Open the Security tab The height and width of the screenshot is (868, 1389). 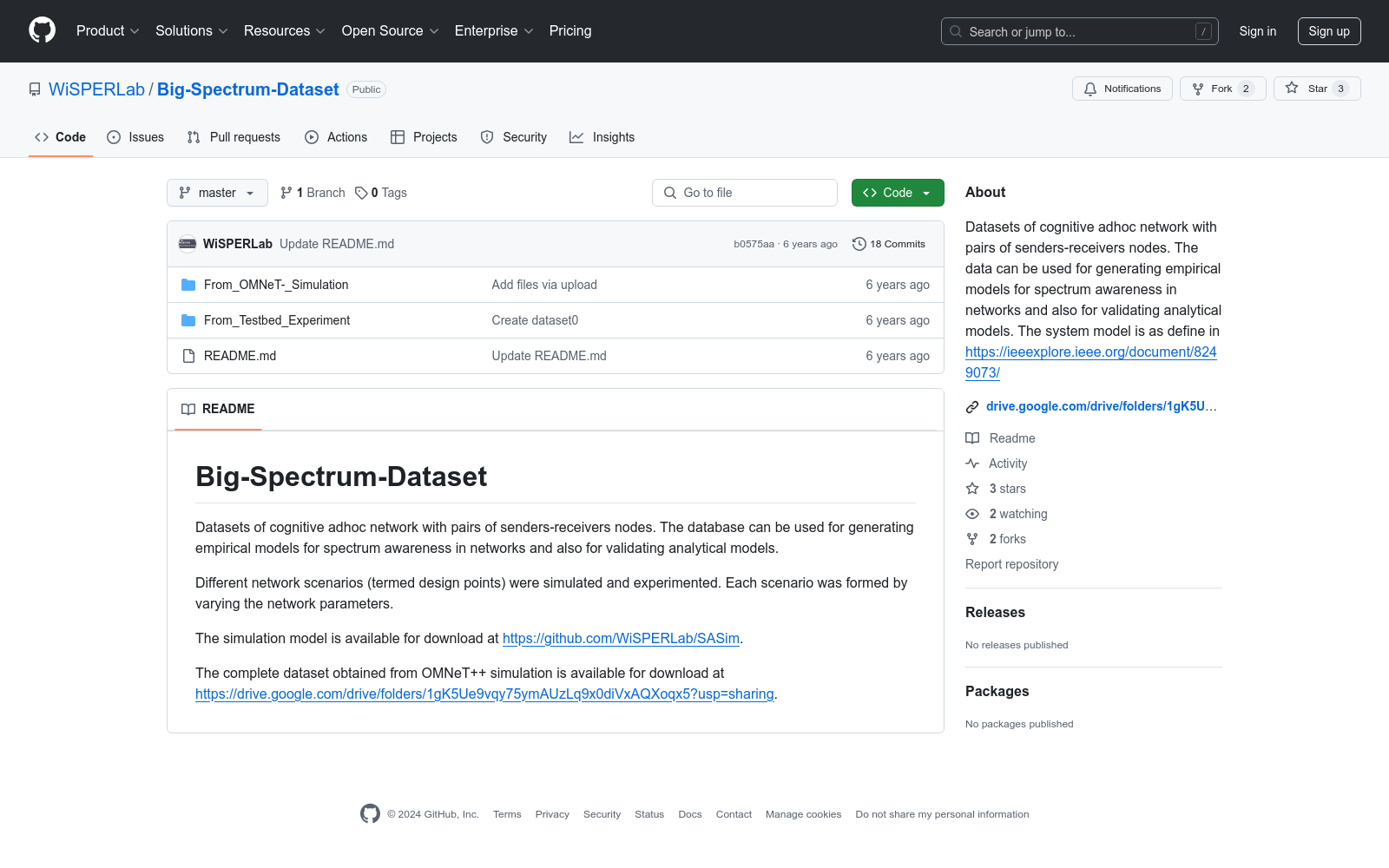click(514, 137)
